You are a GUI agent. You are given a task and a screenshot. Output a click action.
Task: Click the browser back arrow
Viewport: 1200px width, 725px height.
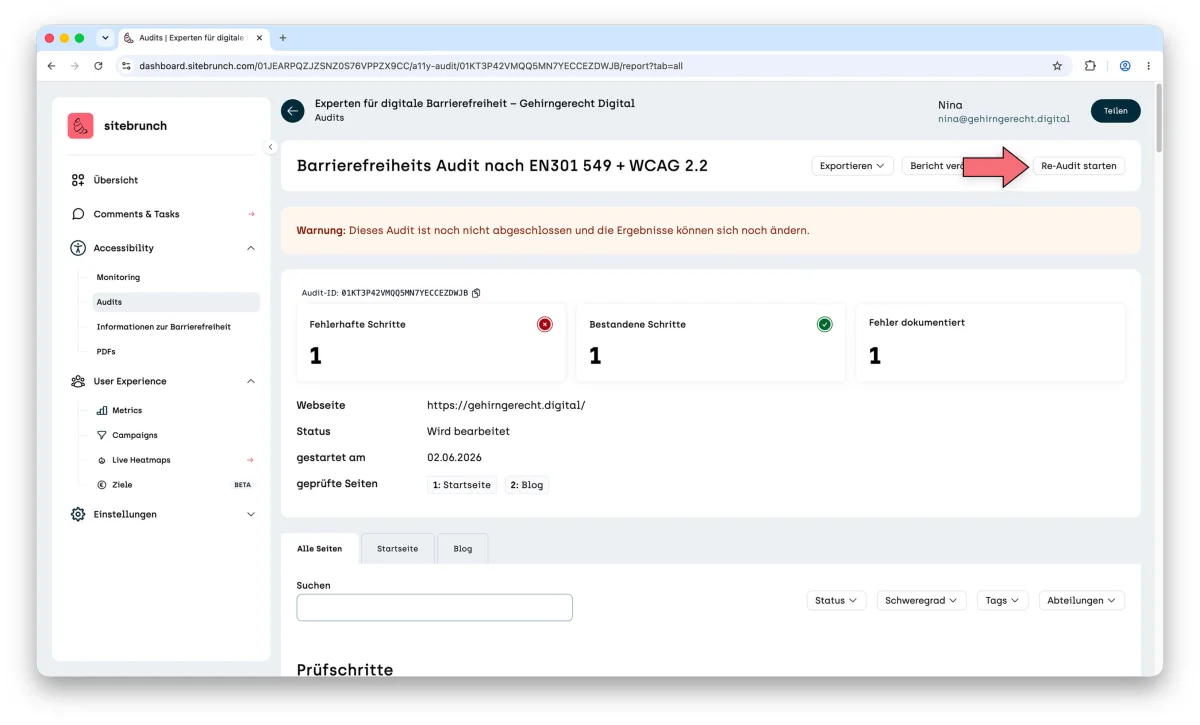tap(52, 66)
